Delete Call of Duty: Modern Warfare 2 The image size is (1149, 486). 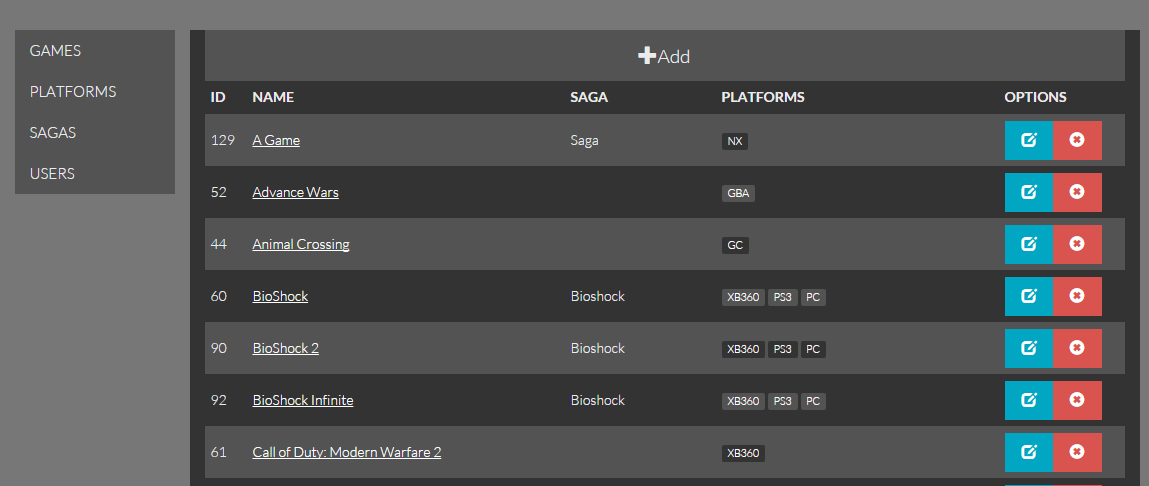pyautogui.click(x=1077, y=452)
